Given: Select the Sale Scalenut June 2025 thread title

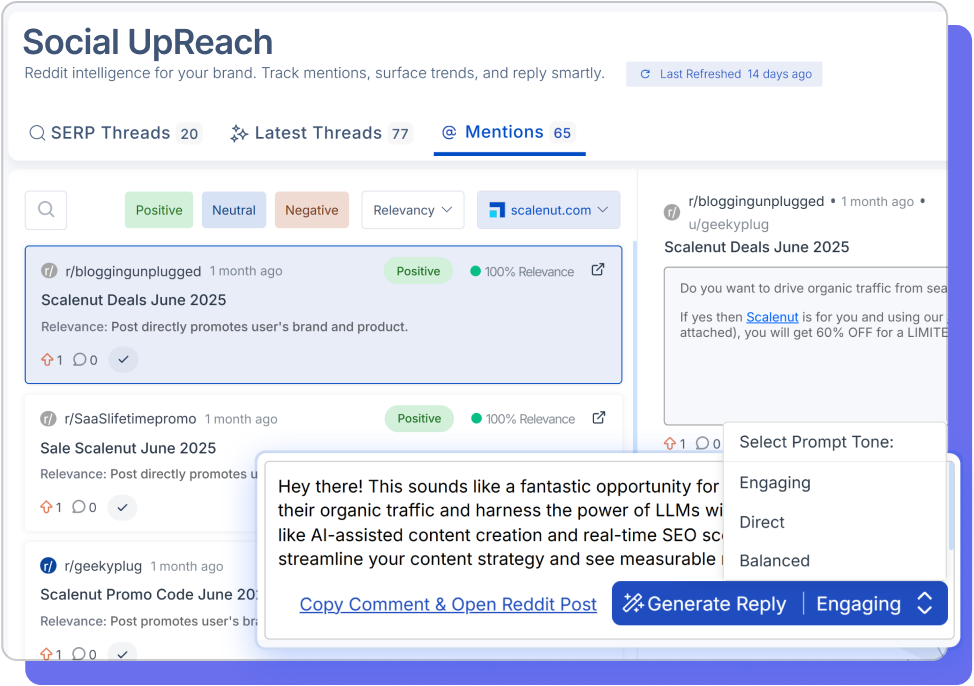Looking at the screenshot, I should point(128,448).
